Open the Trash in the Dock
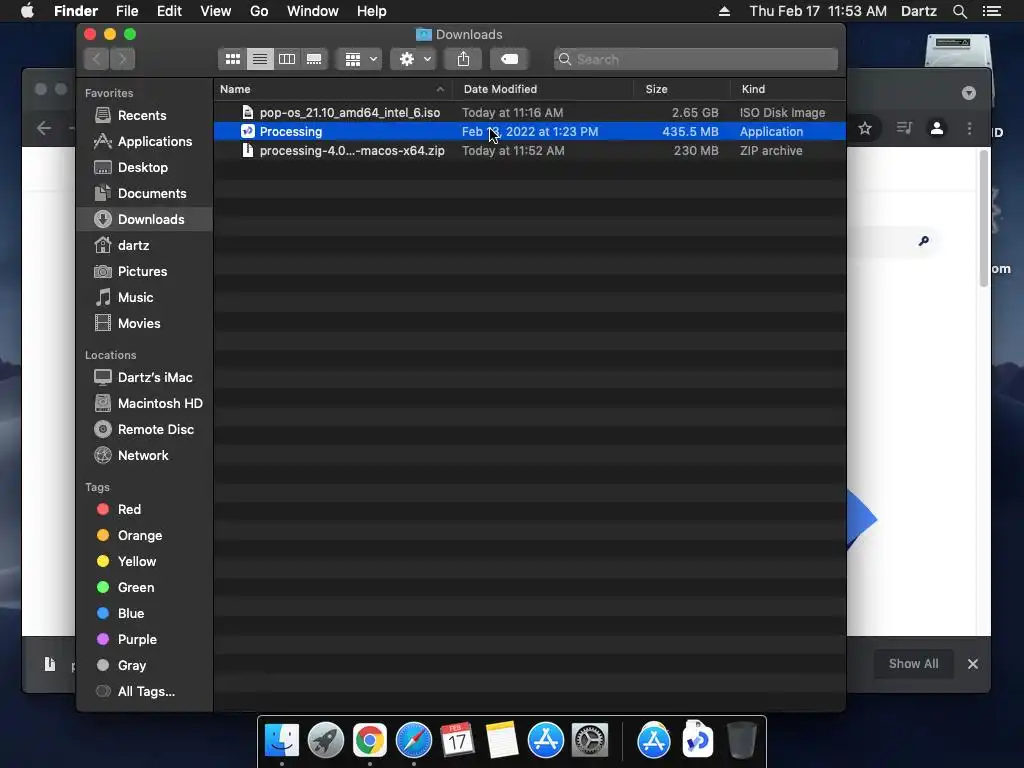The image size is (1024, 768). (742, 741)
